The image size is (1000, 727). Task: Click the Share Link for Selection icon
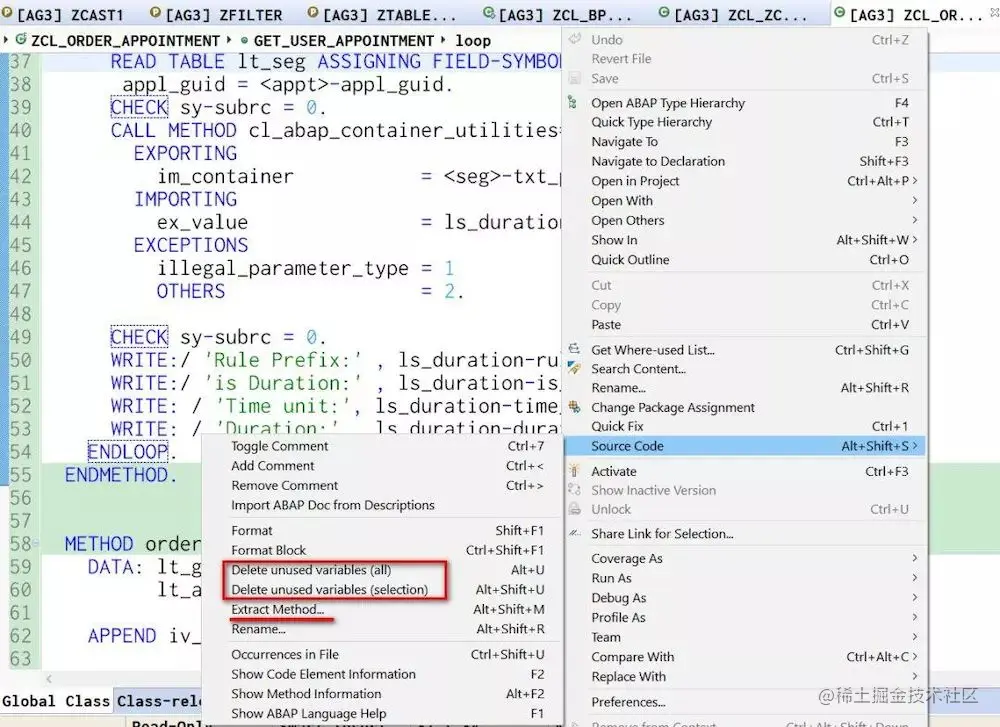coord(574,533)
